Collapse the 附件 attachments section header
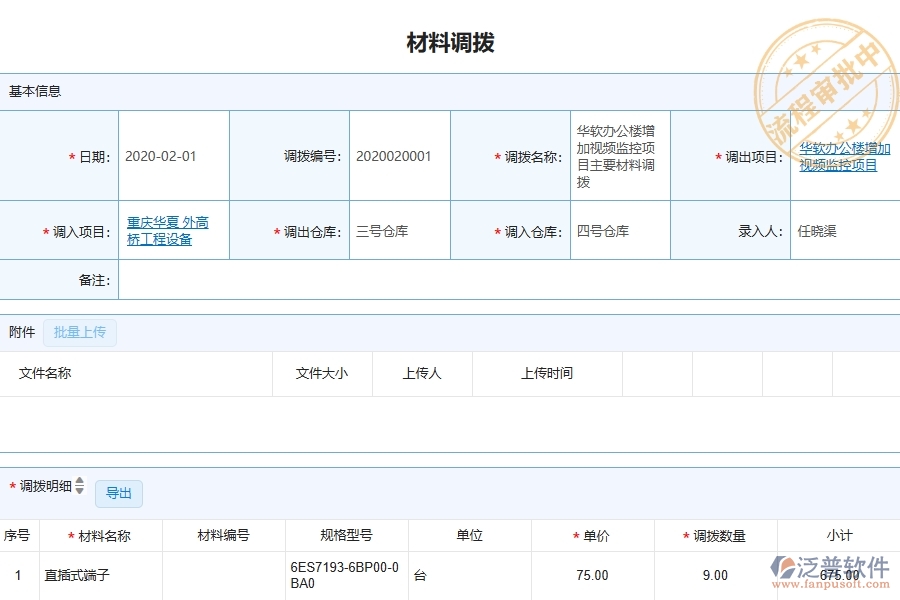The height and width of the screenshot is (600, 900). [x=19, y=332]
